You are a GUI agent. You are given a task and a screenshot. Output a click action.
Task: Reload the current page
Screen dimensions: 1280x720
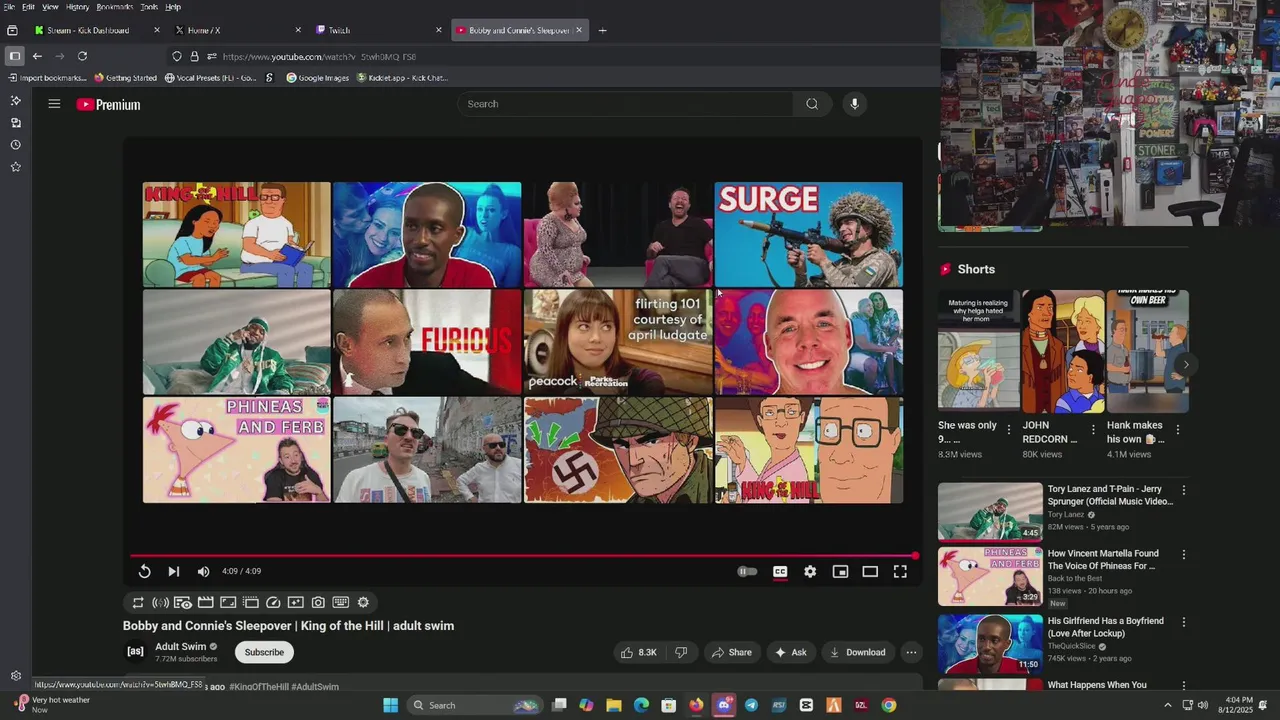click(82, 56)
